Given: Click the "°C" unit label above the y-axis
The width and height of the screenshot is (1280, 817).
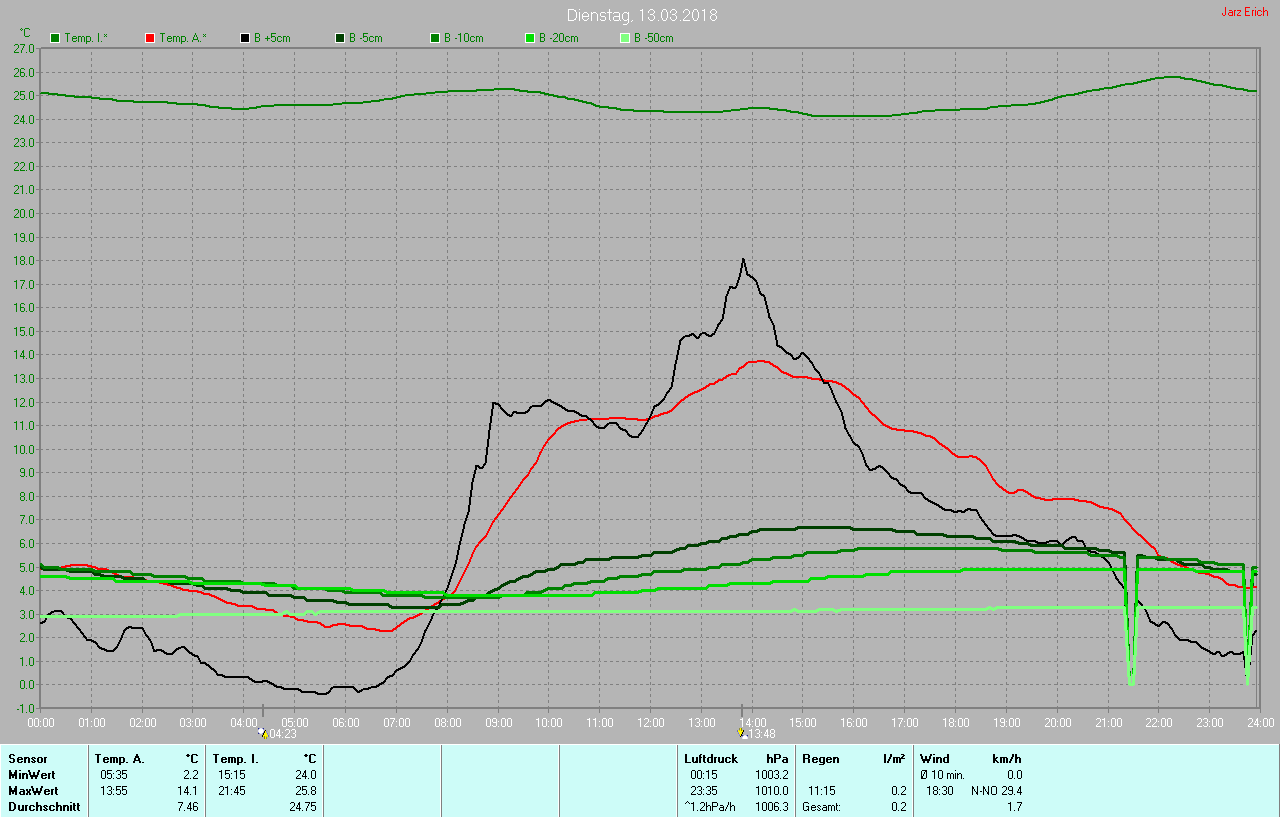Looking at the screenshot, I should coord(26,32).
